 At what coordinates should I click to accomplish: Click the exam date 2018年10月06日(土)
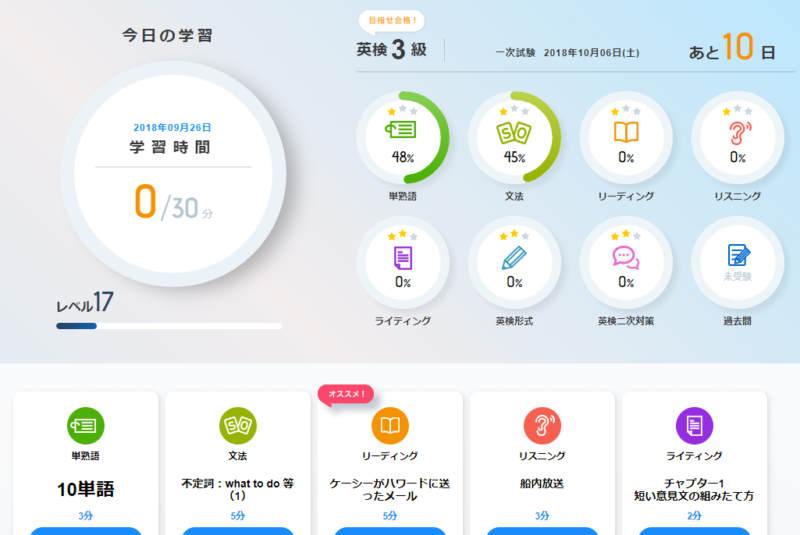[591, 53]
